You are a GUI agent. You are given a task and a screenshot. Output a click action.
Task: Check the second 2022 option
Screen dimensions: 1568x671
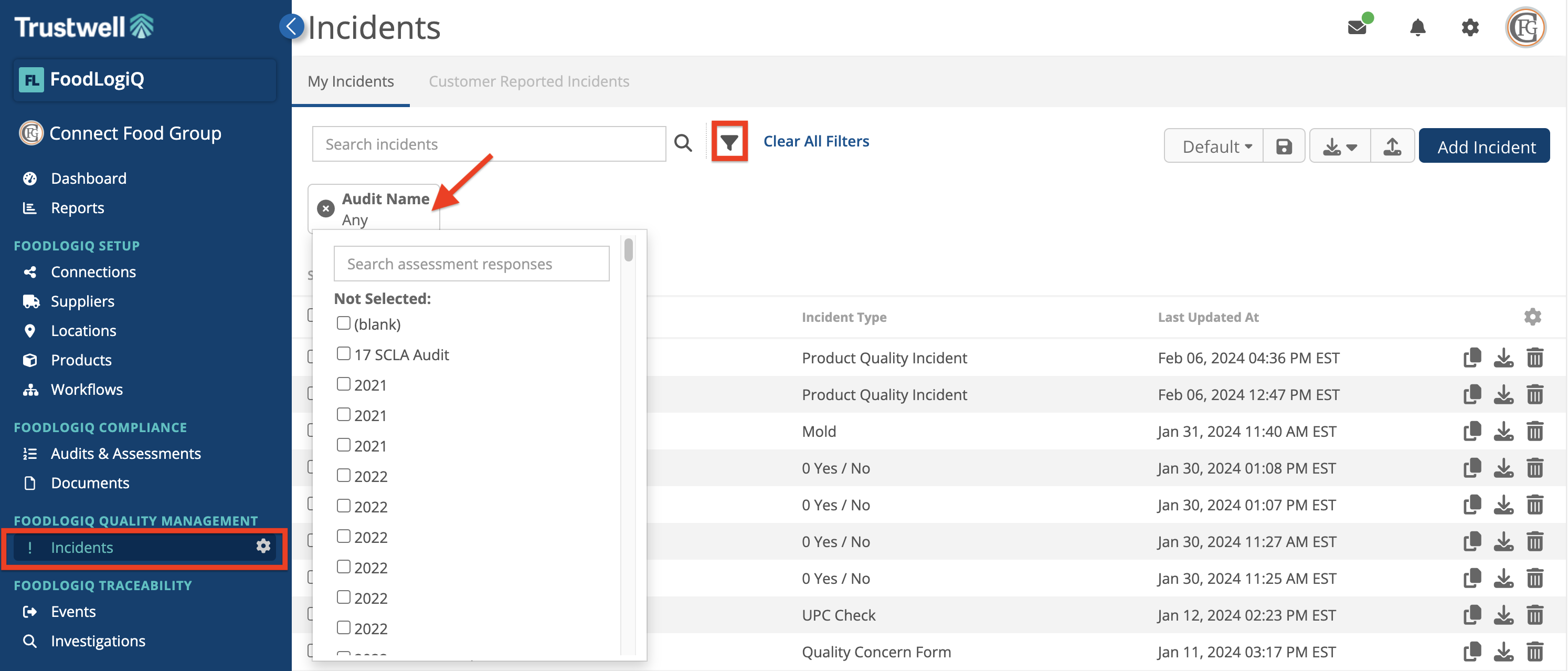tap(343, 506)
